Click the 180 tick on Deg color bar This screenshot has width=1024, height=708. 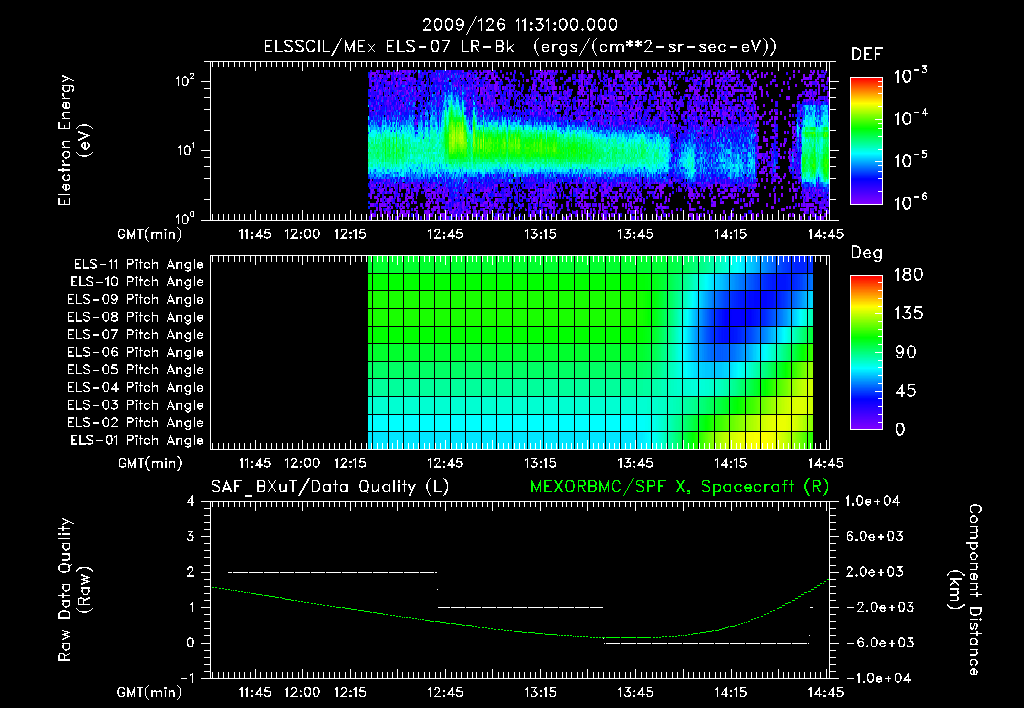[x=908, y=274]
